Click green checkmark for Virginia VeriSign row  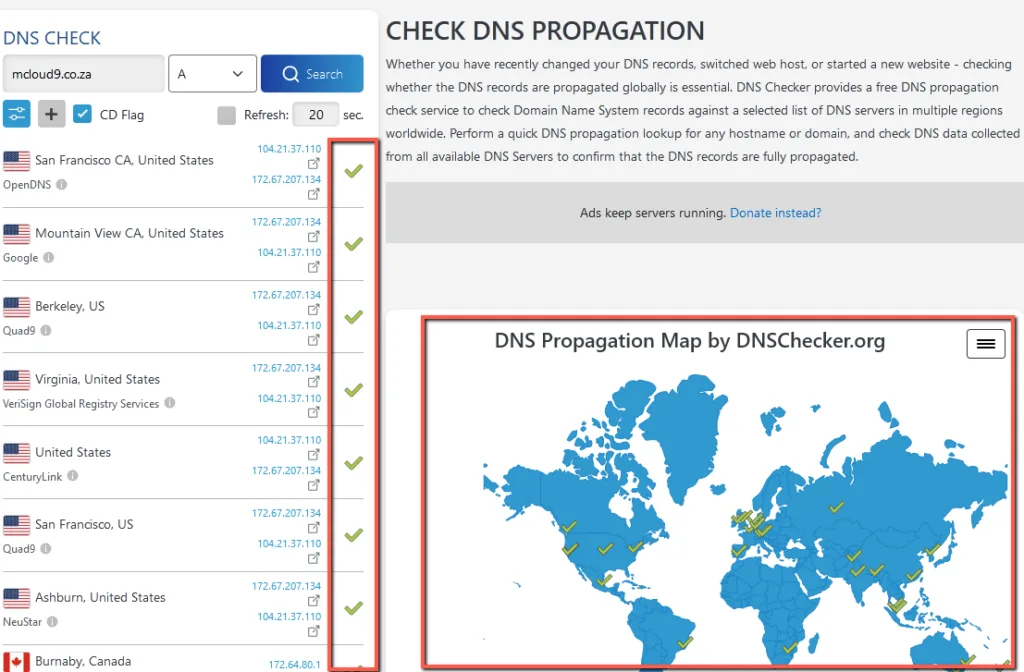click(x=353, y=391)
